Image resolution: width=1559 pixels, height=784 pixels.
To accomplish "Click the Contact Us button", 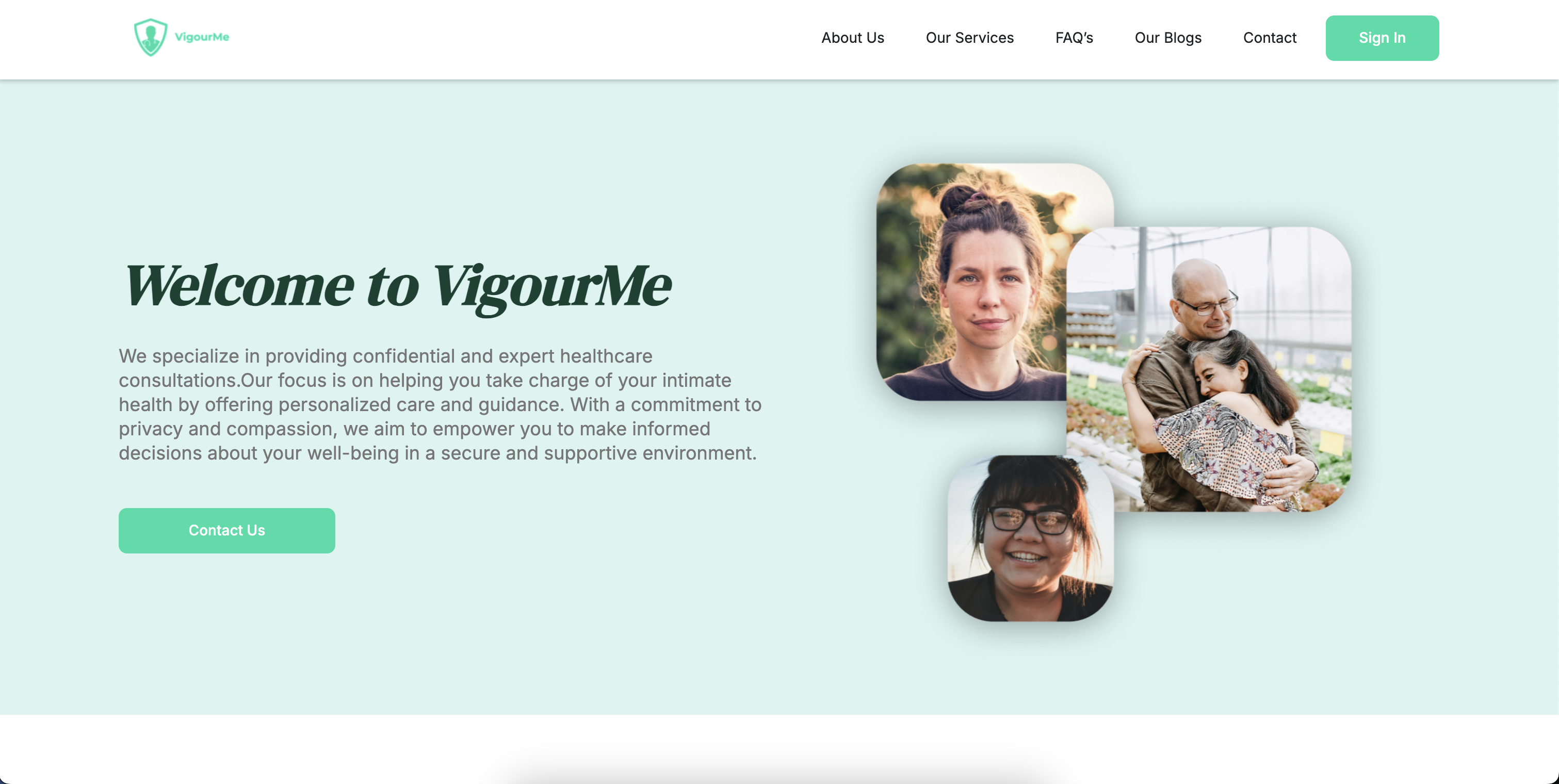I will (226, 531).
